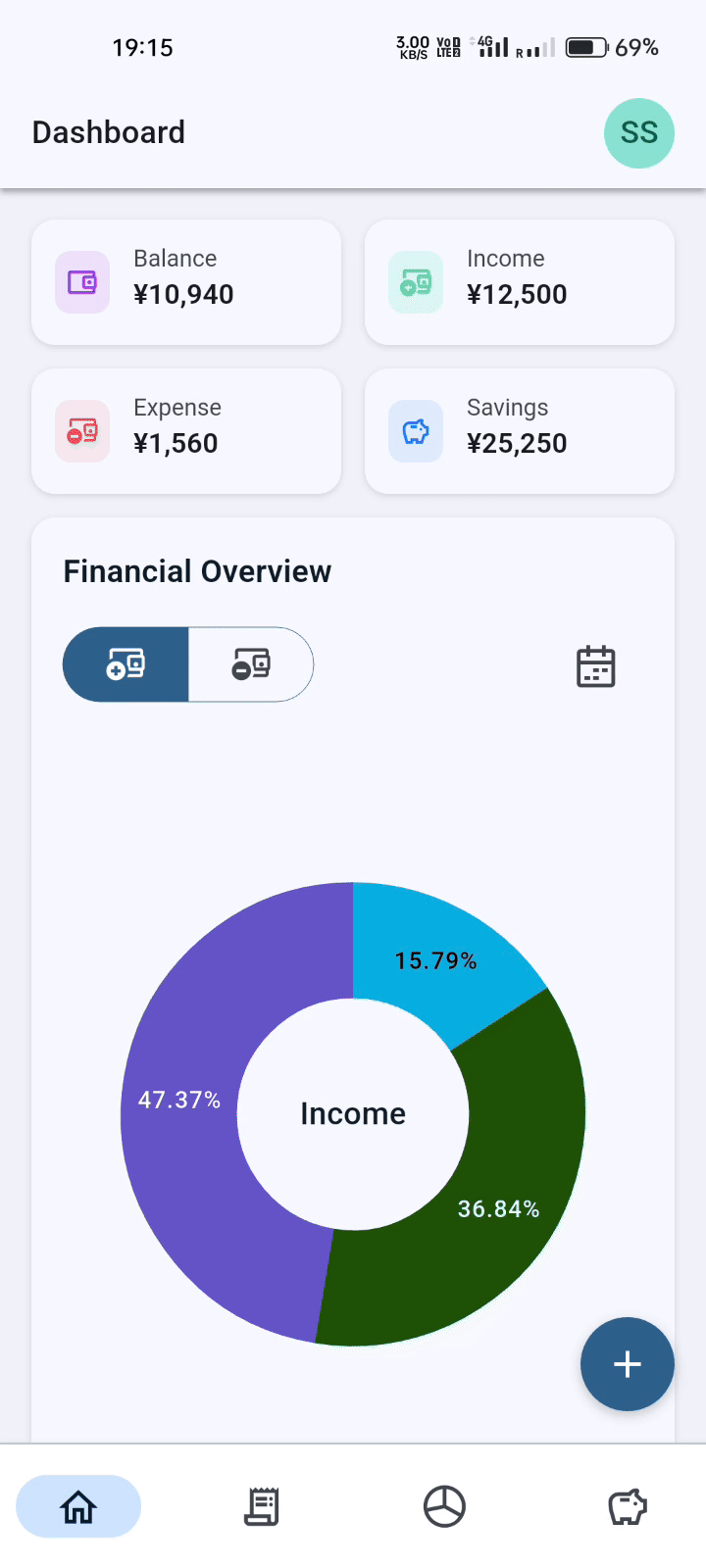
Task: Tap the green Income card icon
Action: tap(416, 282)
